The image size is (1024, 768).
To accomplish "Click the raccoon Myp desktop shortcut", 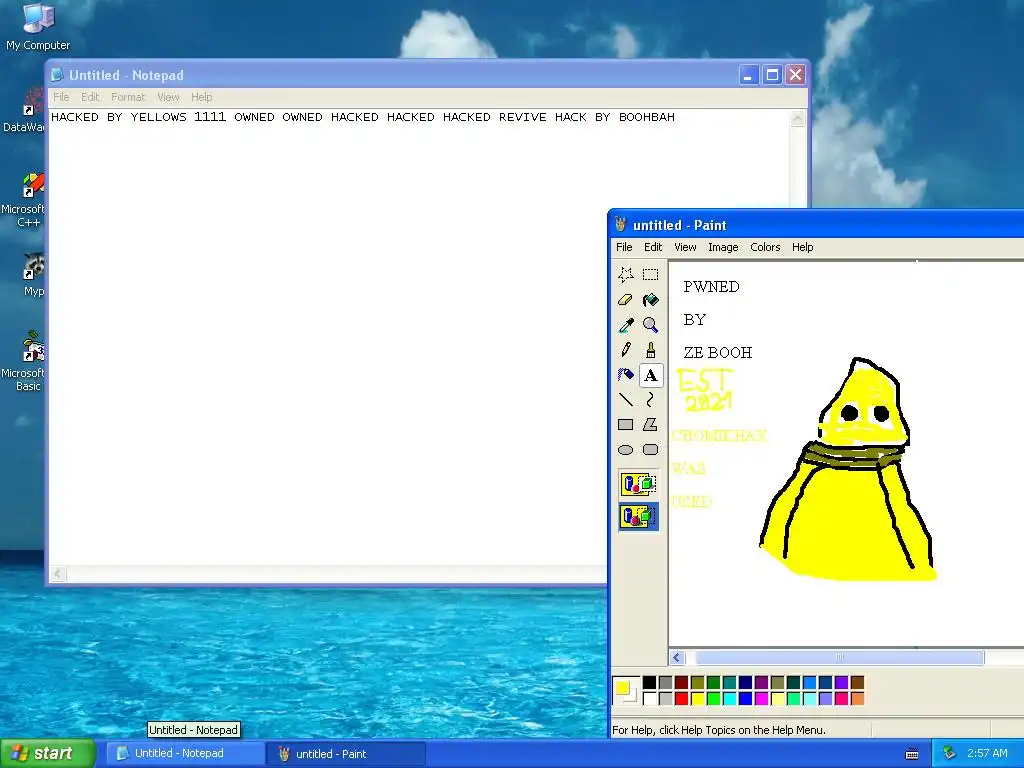I will pyautogui.click(x=33, y=274).
